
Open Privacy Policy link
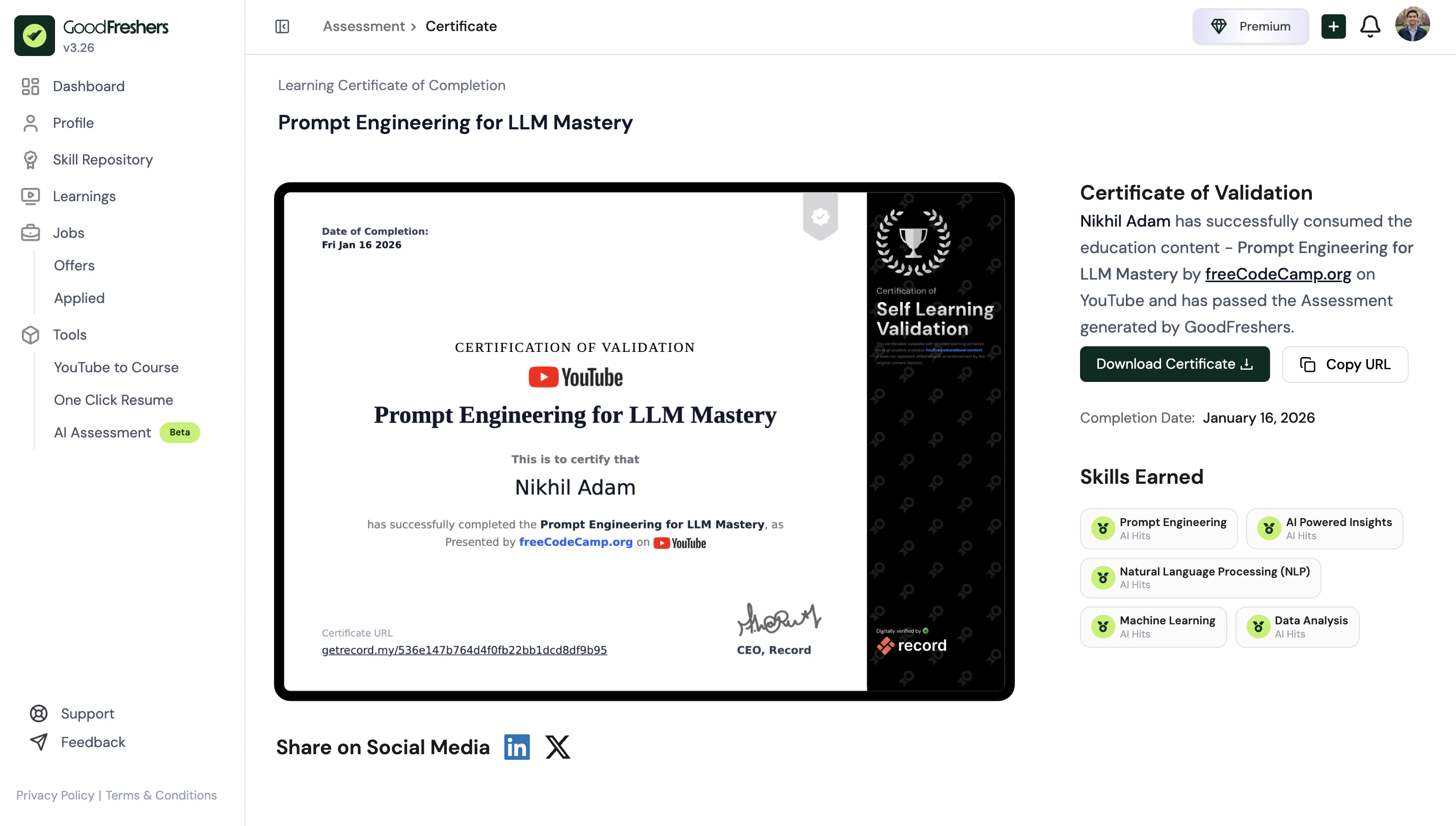pyautogui.click(x=55, y=795)
